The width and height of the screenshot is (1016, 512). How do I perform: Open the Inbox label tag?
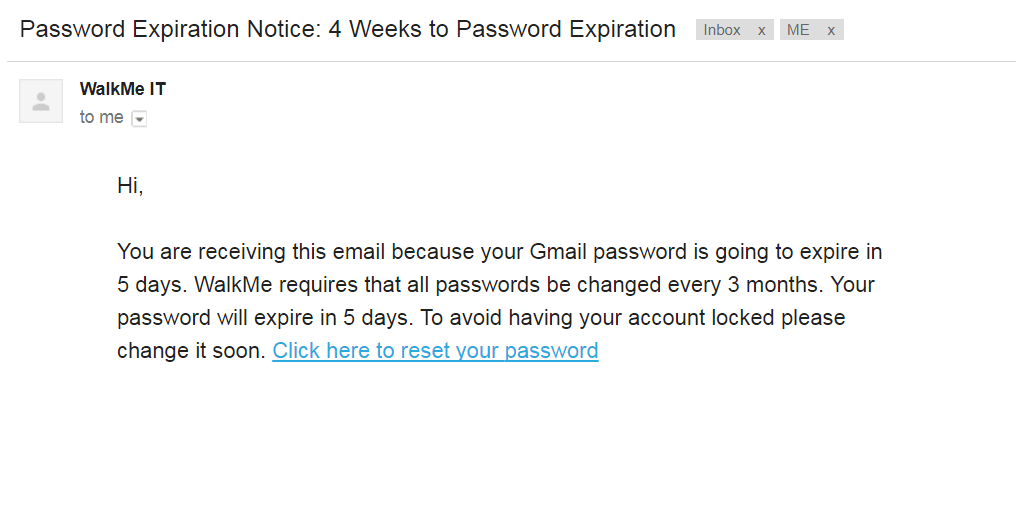[x=722, y=30]
